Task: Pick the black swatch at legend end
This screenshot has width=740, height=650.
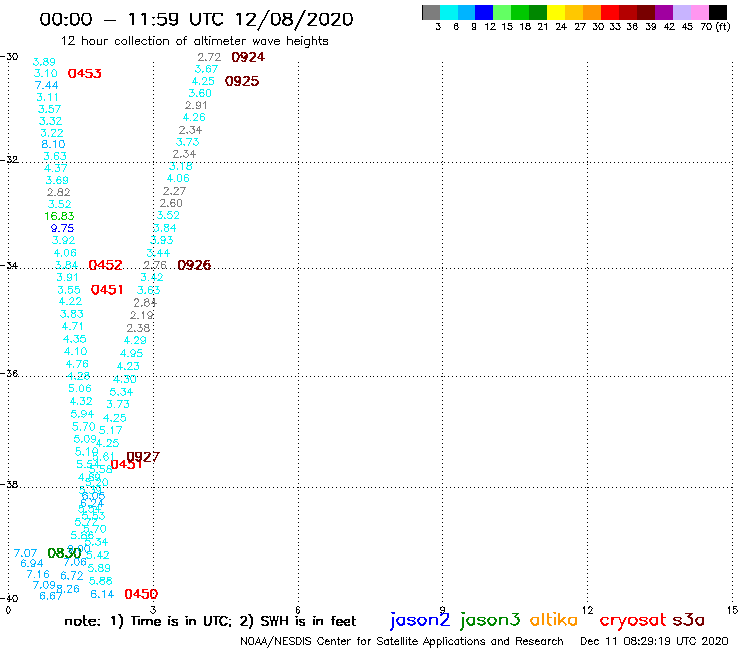Action: tap(718, 12)
